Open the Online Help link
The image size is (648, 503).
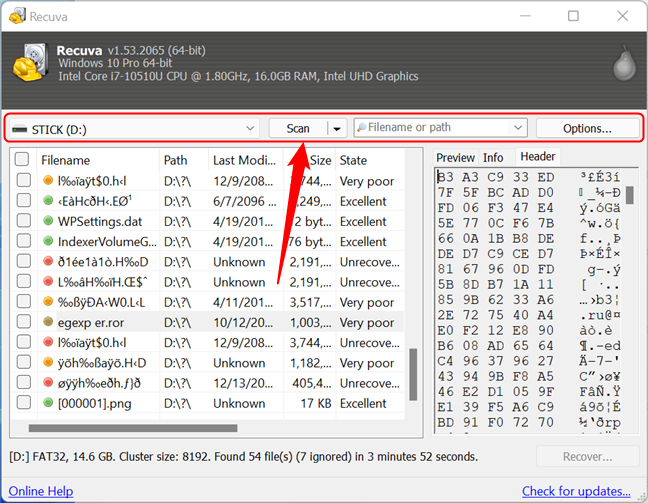click(41, 491)
